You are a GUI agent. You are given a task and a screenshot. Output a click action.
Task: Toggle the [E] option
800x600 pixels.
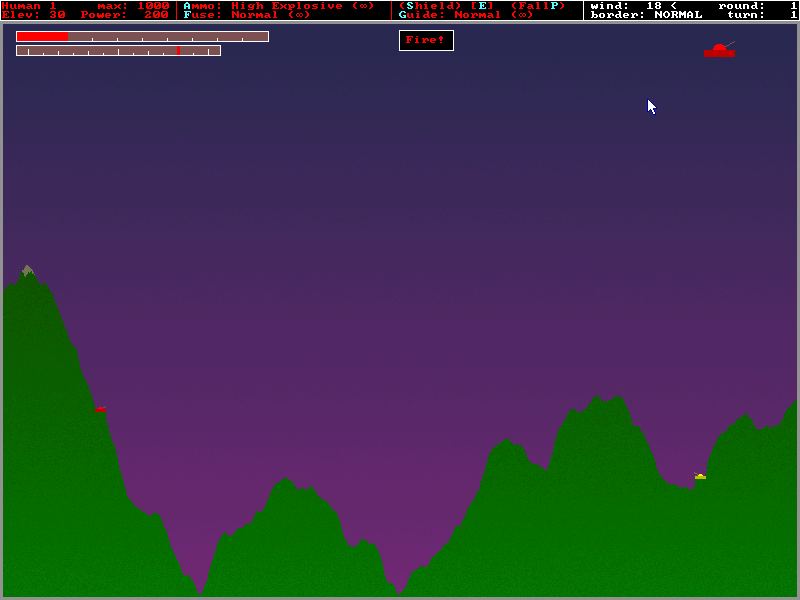point(482,6)
